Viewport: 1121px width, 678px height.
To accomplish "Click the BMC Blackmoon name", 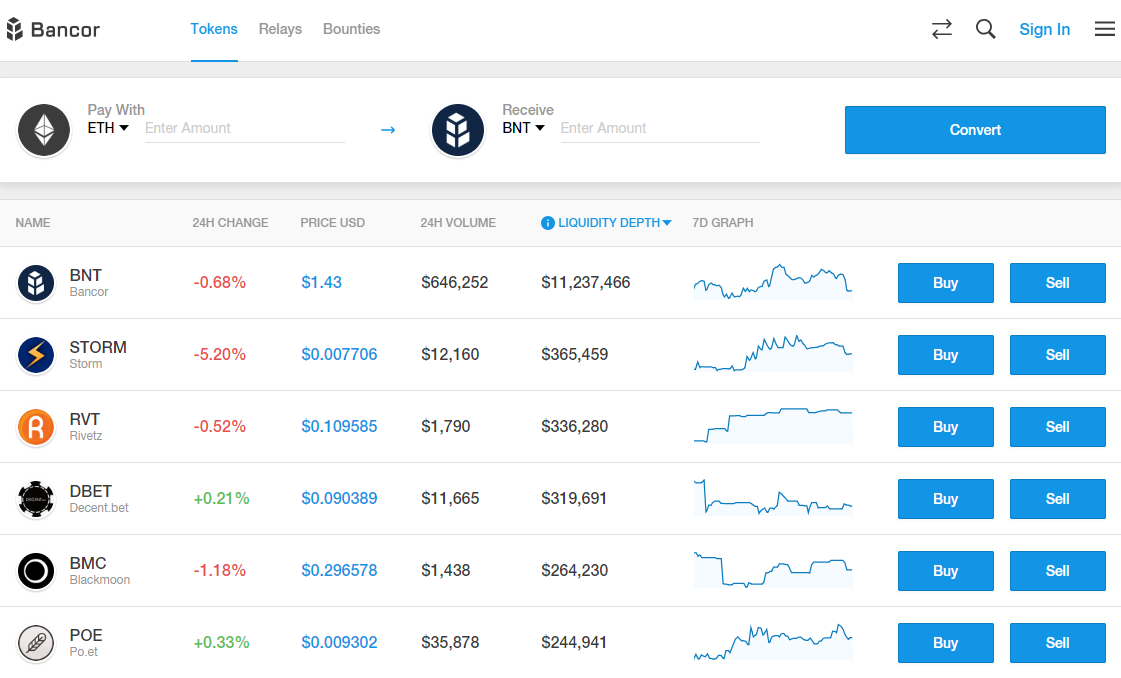I will [99, 580].
